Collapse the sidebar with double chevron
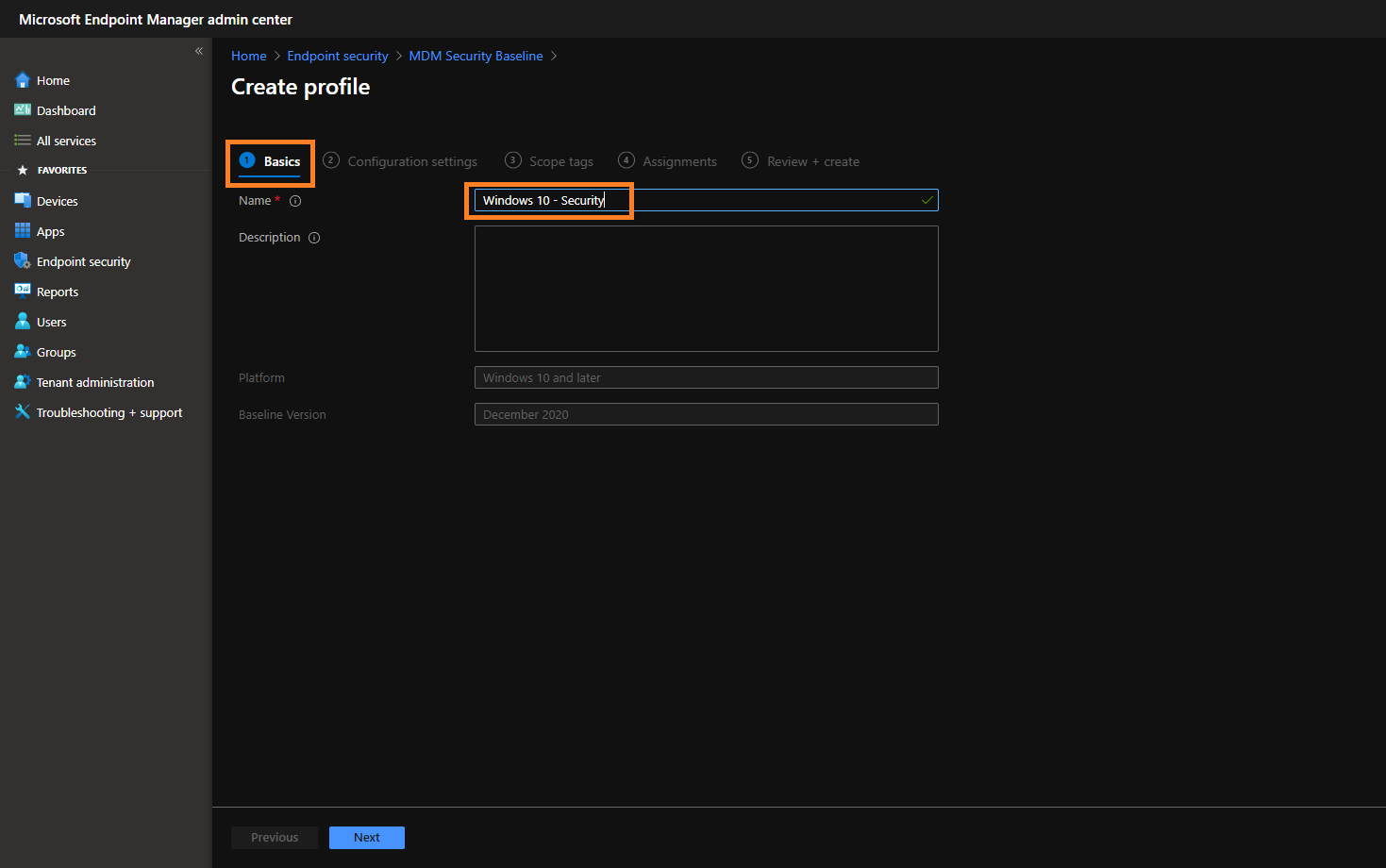The width and height of the screenshot is (1386, 868). point(199,51)
